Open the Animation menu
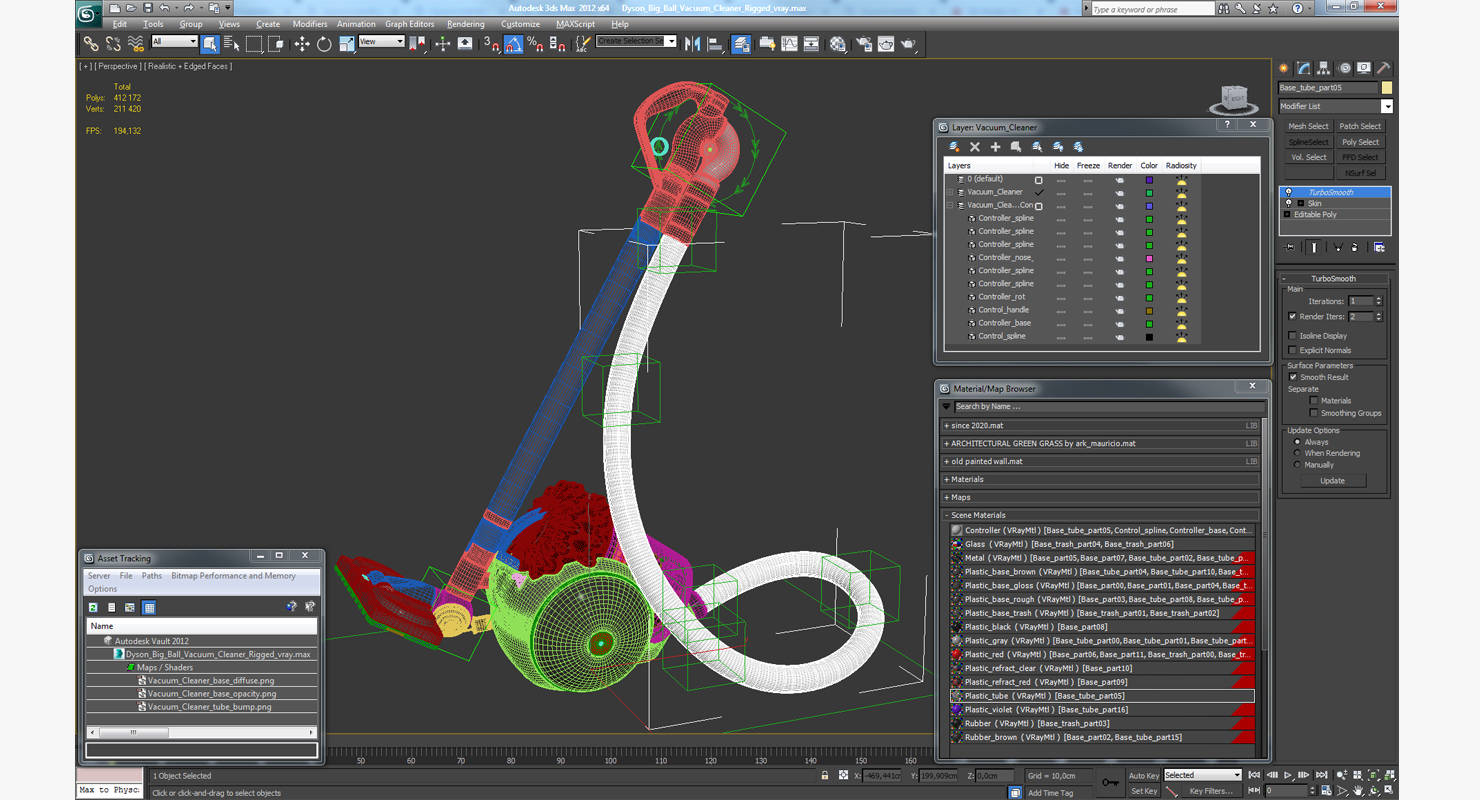The width and height of the screenshot is (1480, 800). tap(356, 24)
